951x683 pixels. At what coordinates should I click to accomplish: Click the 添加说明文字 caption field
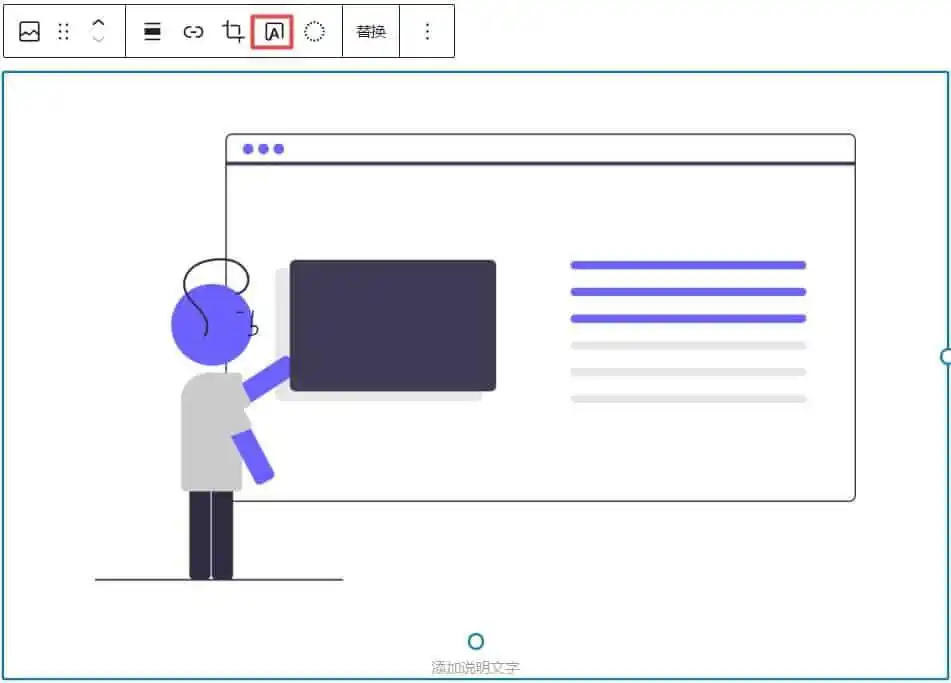[x=476, y=667]
